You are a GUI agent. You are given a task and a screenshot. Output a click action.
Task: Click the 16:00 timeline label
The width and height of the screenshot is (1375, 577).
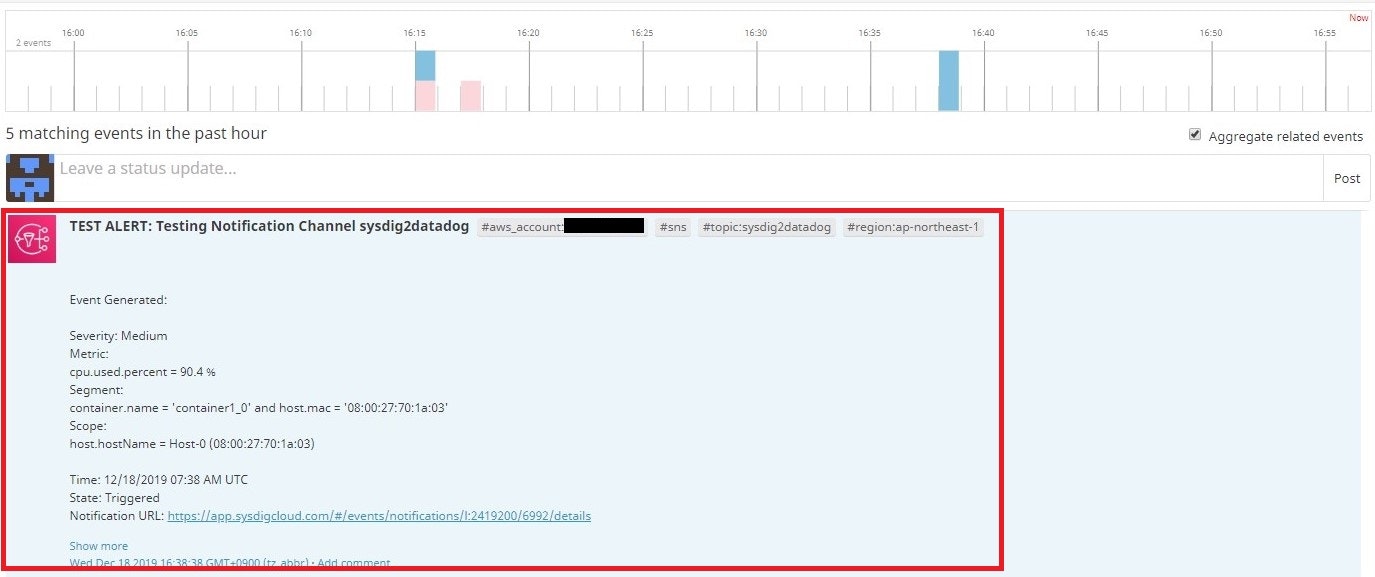73,33
